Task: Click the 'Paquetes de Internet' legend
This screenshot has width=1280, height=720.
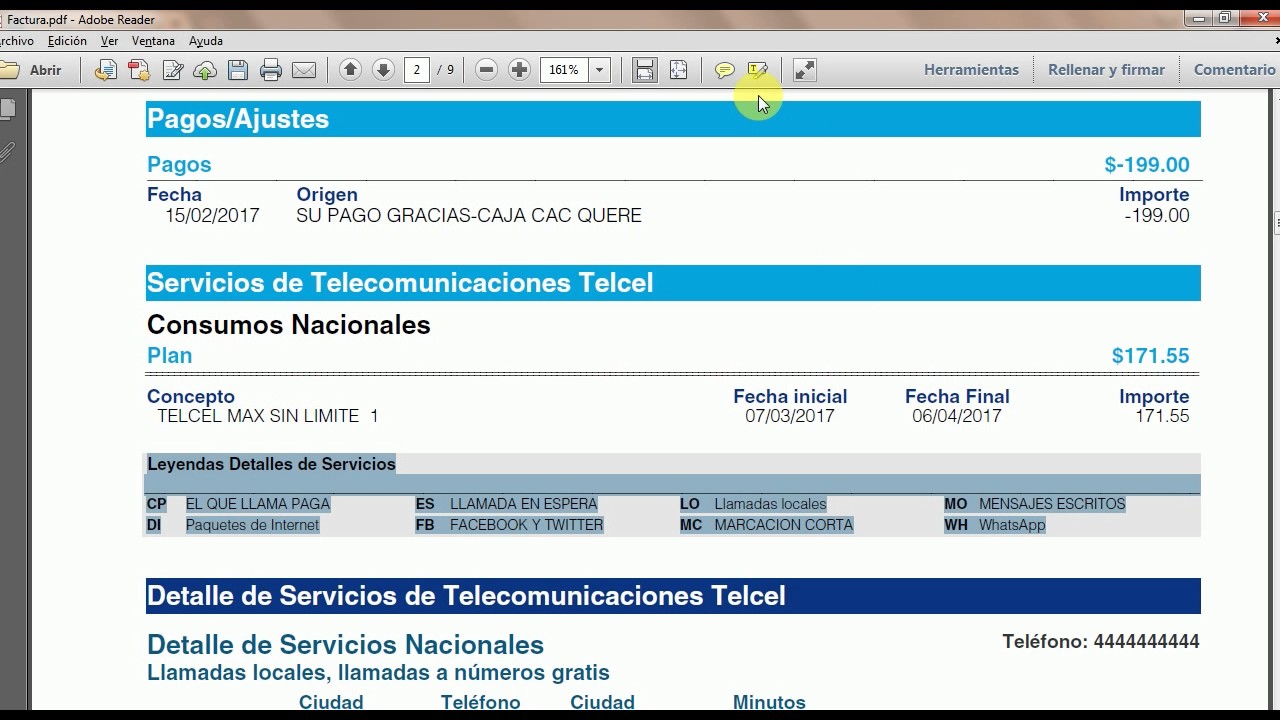Action: pos(252,525)
